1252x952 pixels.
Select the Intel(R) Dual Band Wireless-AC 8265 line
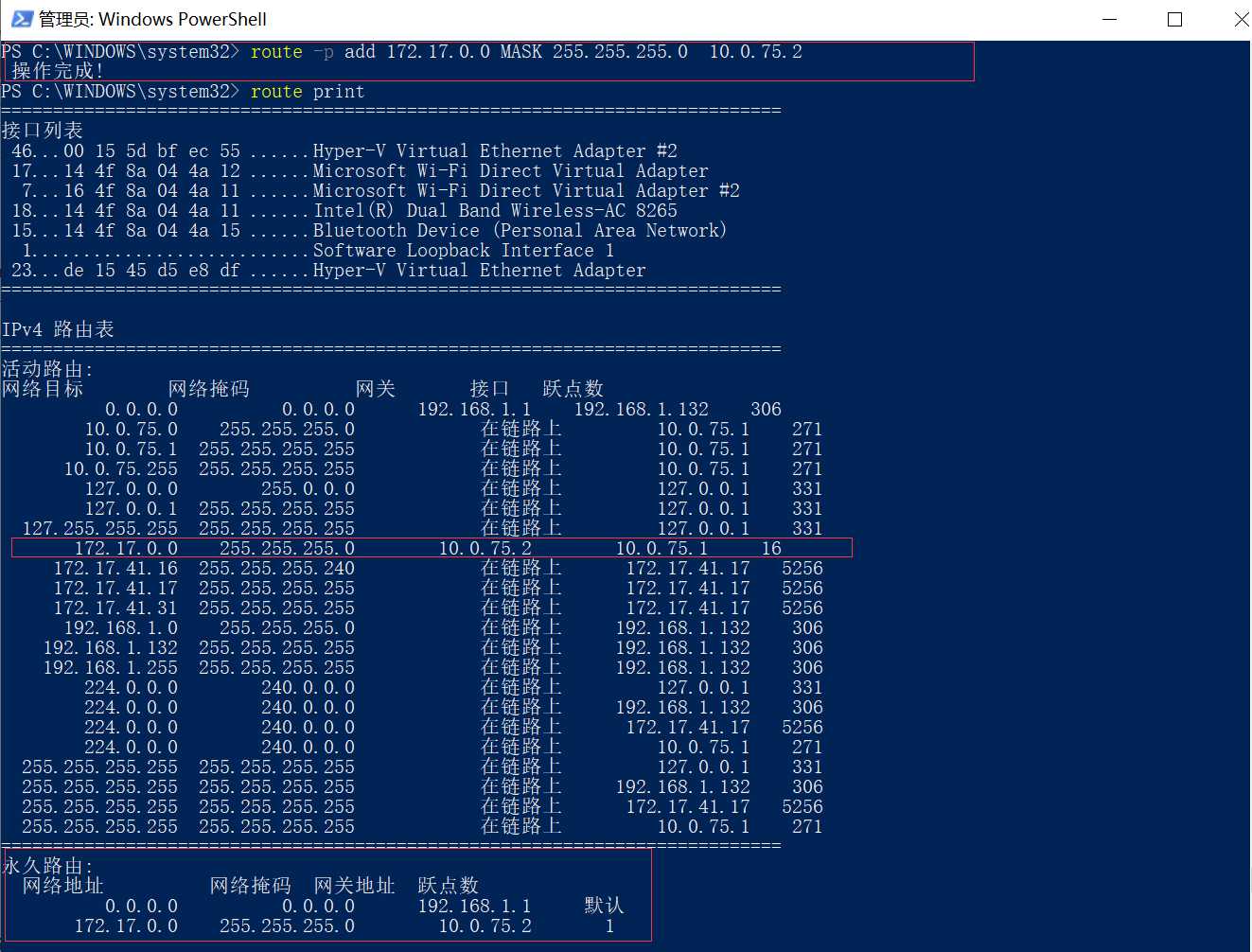click(344, 211)
